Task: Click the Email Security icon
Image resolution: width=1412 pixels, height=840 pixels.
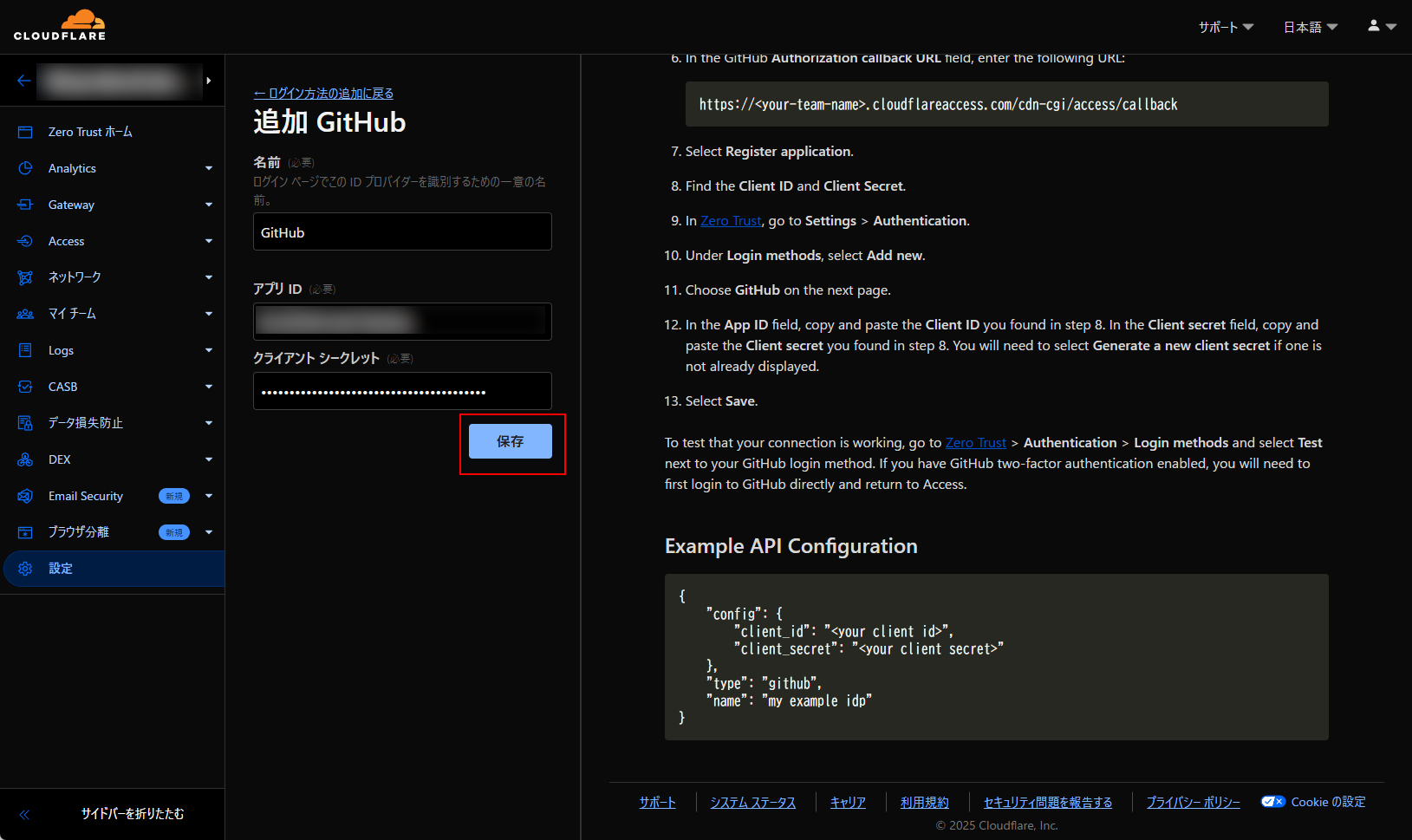Action: 25,496
